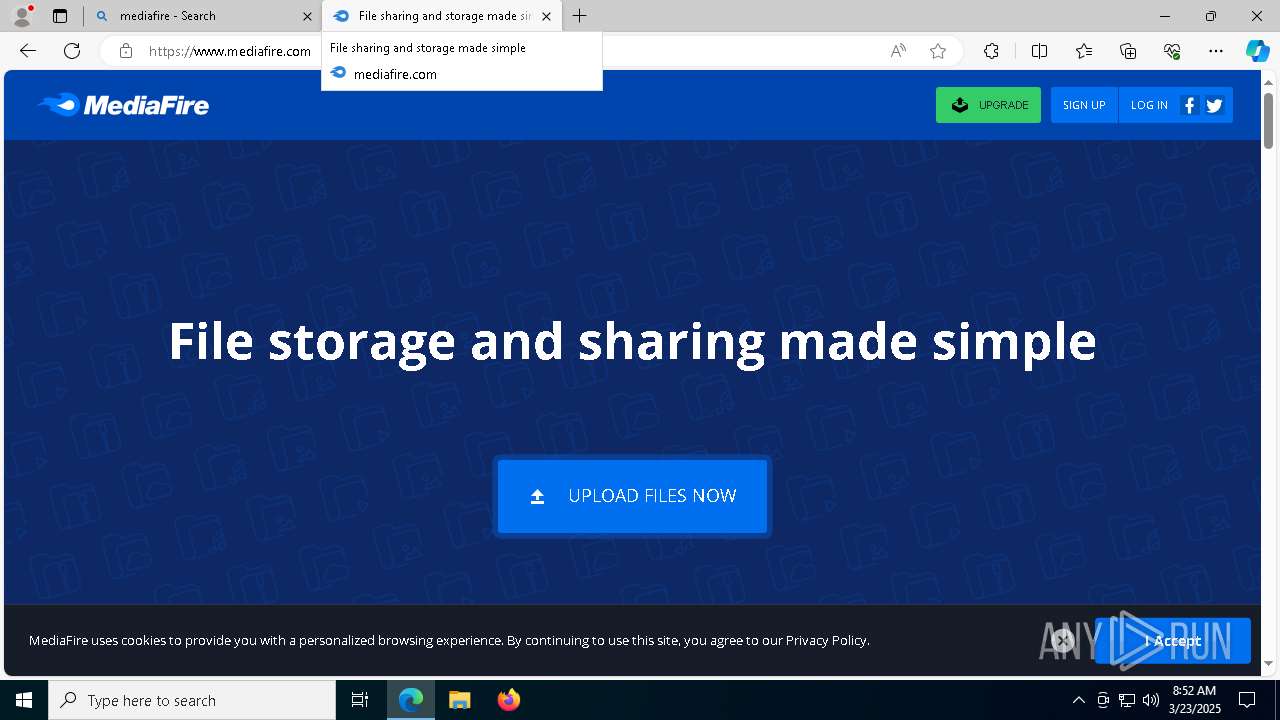Open the Copilot sidebar
This screenshot has height=720, width=1280.
(1257, 51)
